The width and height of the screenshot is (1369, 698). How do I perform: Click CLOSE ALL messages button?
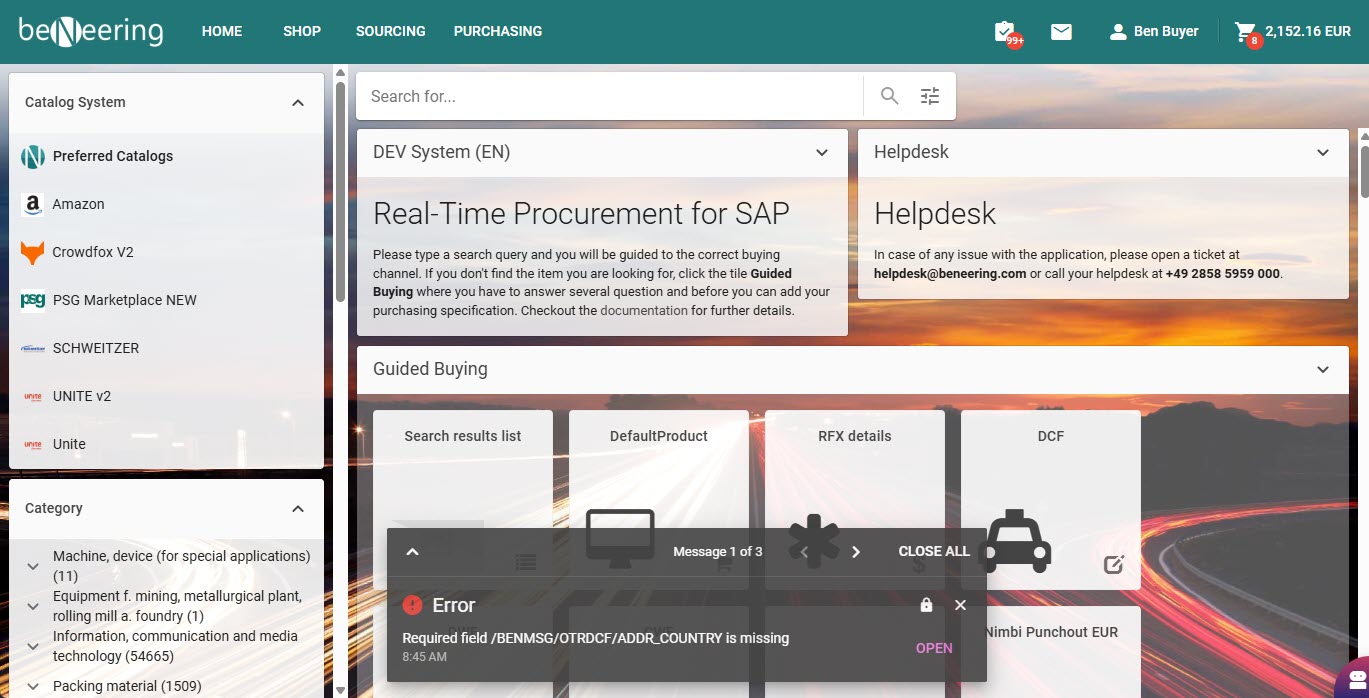[x=933, y=551]
